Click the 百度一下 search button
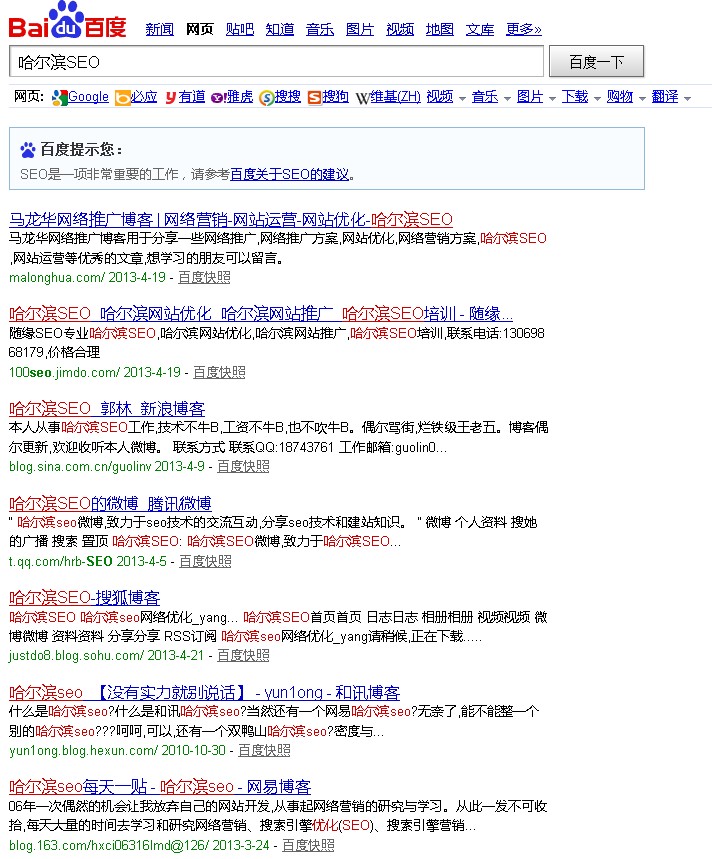 tap(596, 61)
